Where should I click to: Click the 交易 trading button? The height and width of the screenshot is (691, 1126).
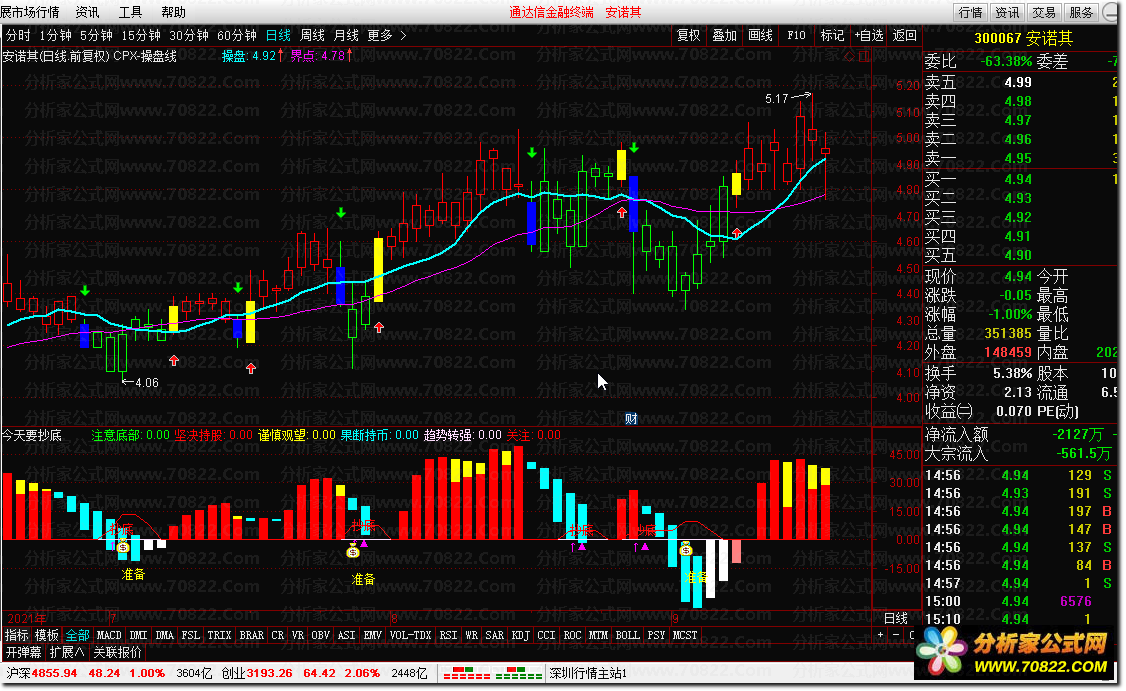[1043, 12]
